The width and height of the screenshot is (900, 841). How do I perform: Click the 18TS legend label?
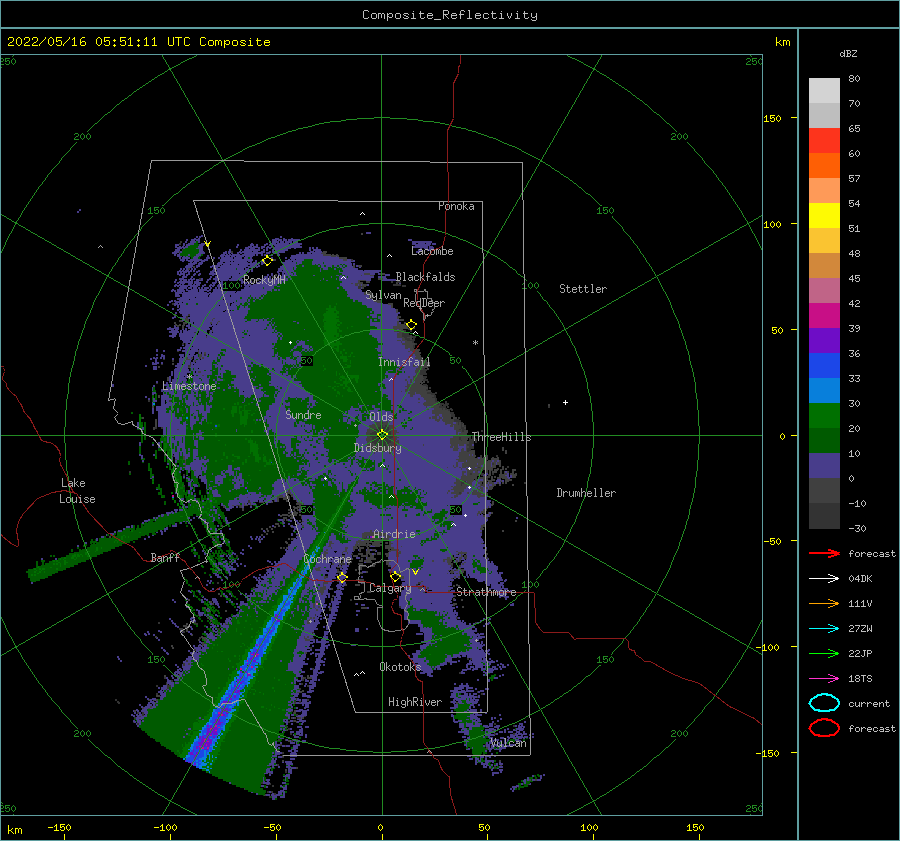pyautogui.click(x=860, y=679)
